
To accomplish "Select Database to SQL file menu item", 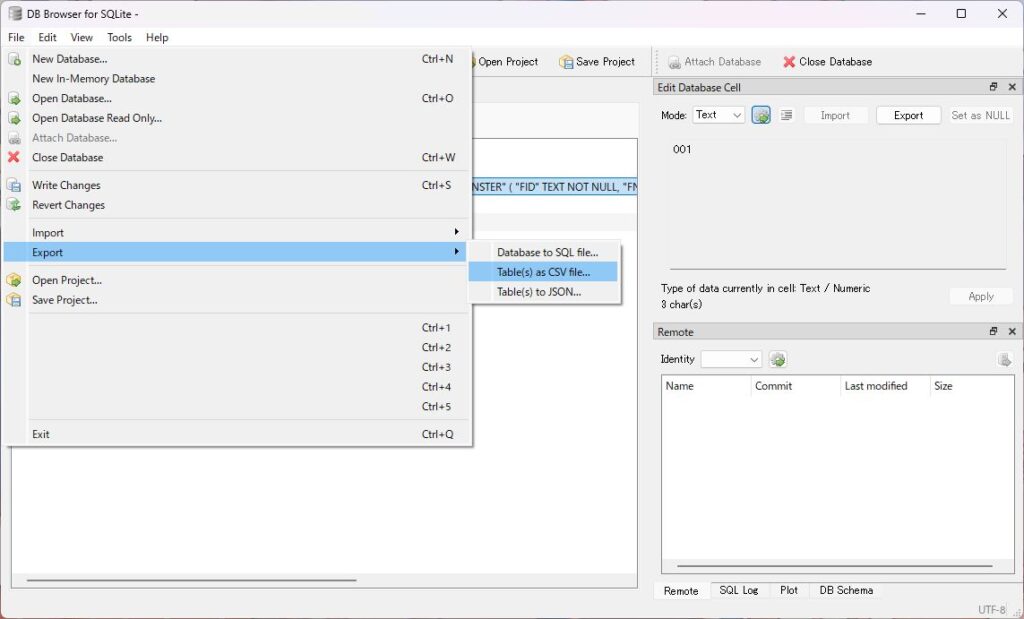I will click(547, 252).
